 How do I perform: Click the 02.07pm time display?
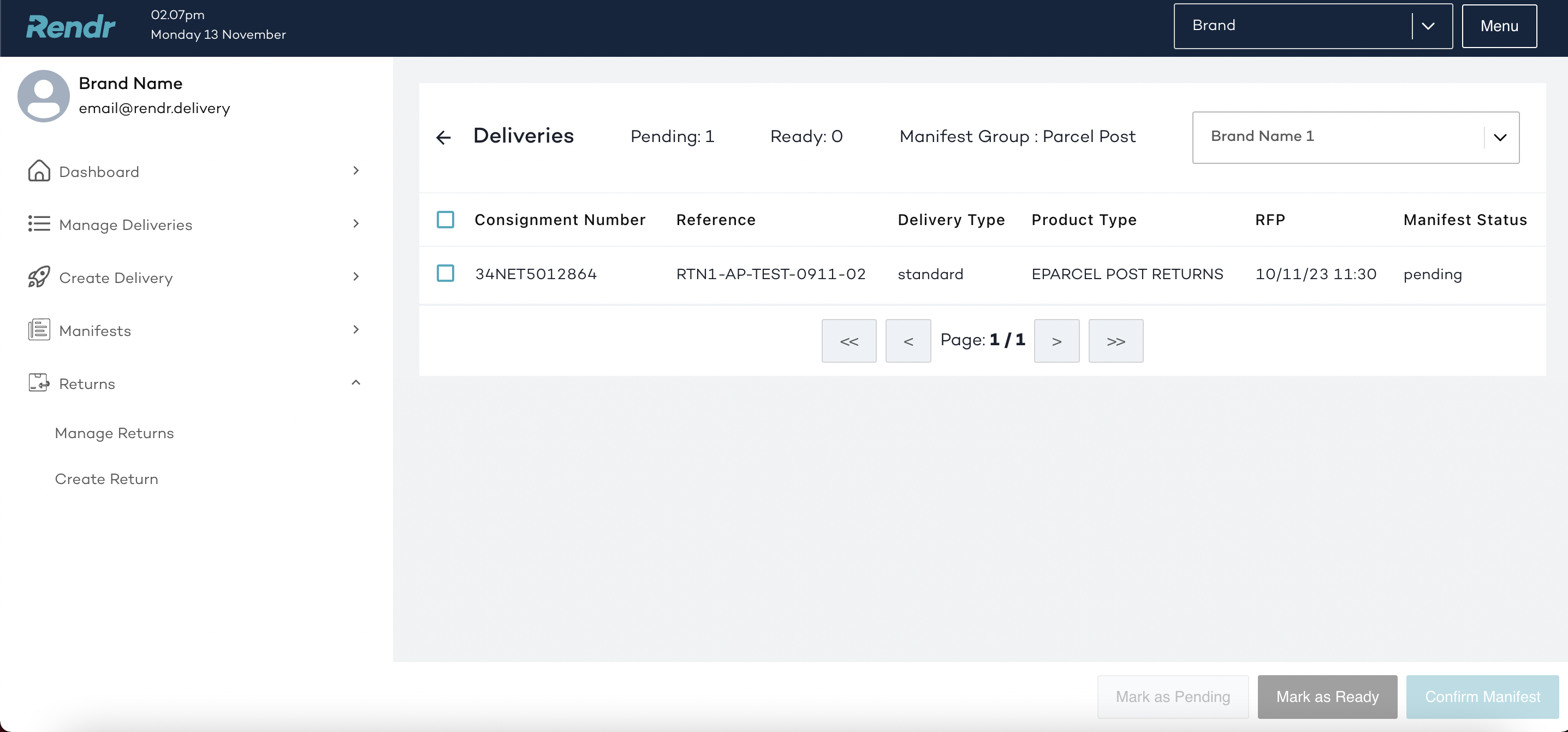(178, 15)
